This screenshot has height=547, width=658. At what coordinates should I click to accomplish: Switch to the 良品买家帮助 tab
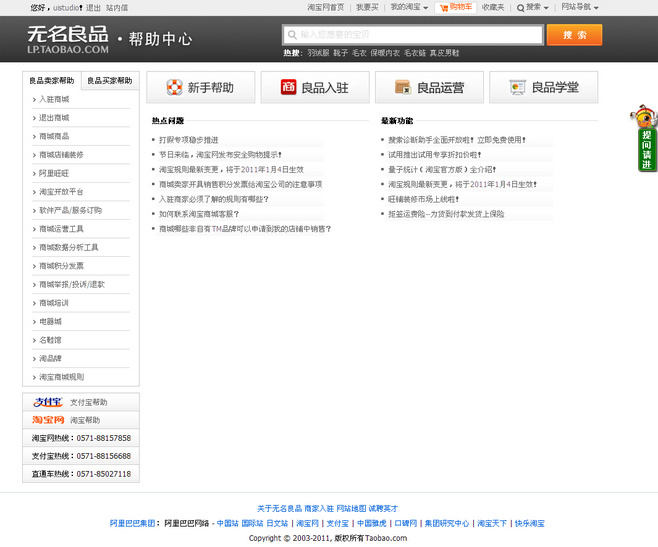coord(110,80)
